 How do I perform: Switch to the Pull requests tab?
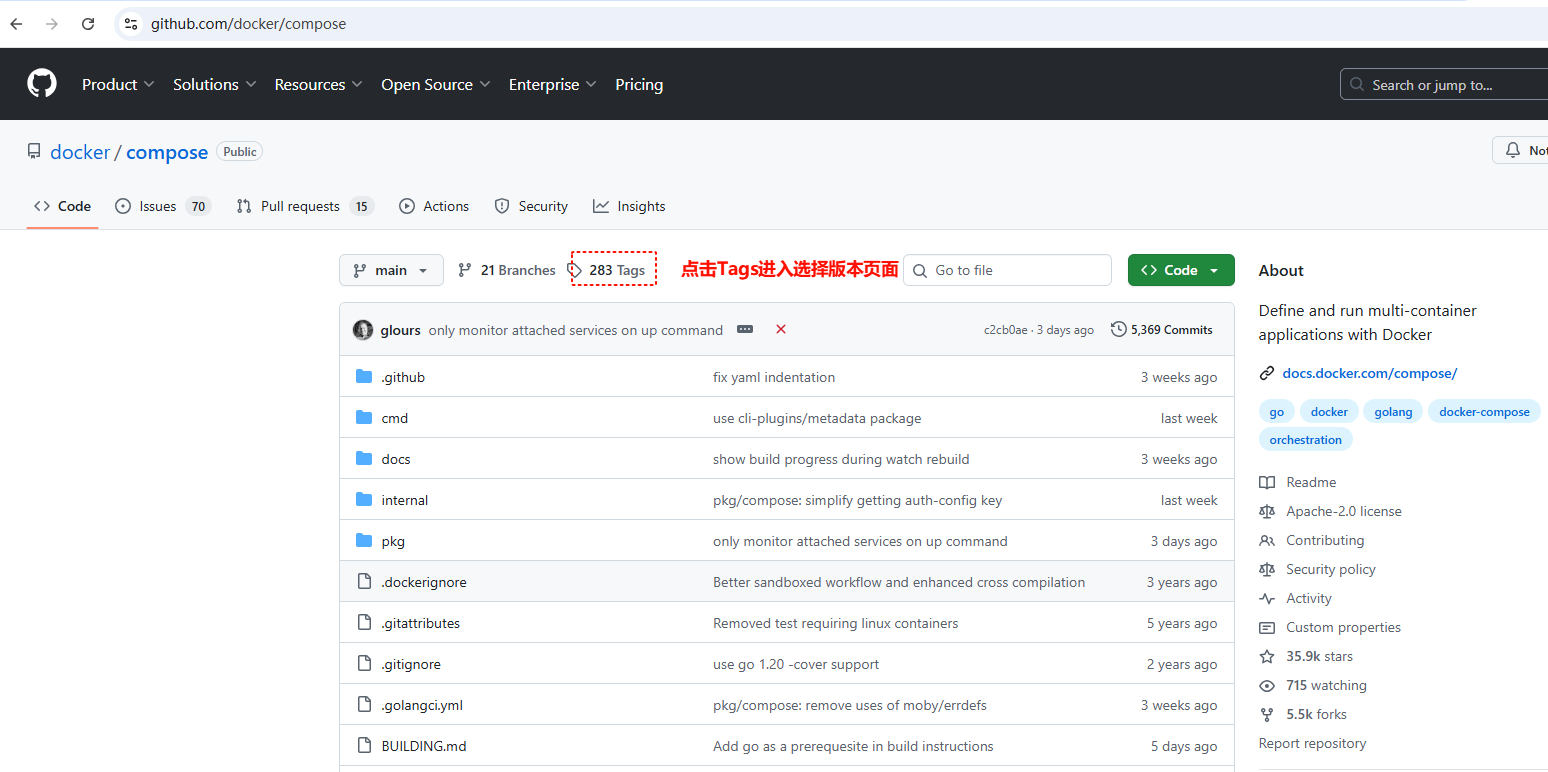click(x=305, y=206)
